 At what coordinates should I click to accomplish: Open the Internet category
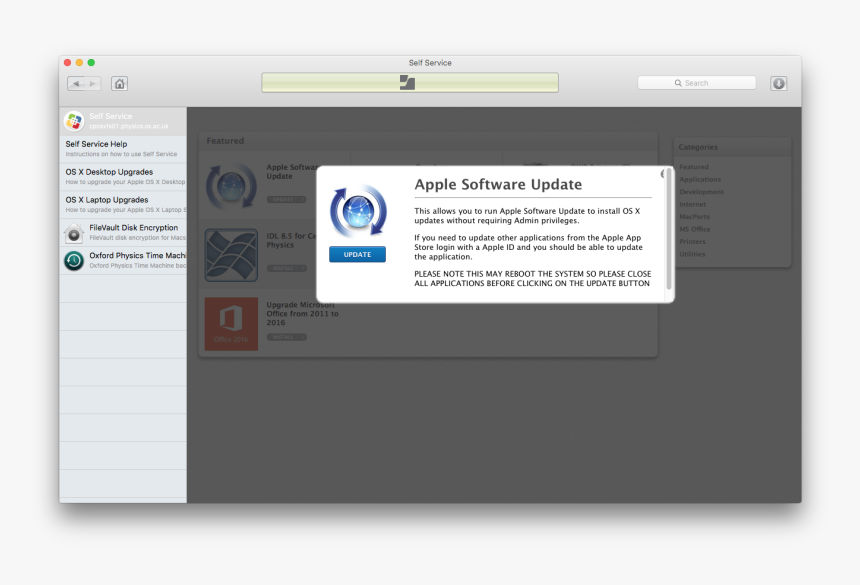(693, 204)
